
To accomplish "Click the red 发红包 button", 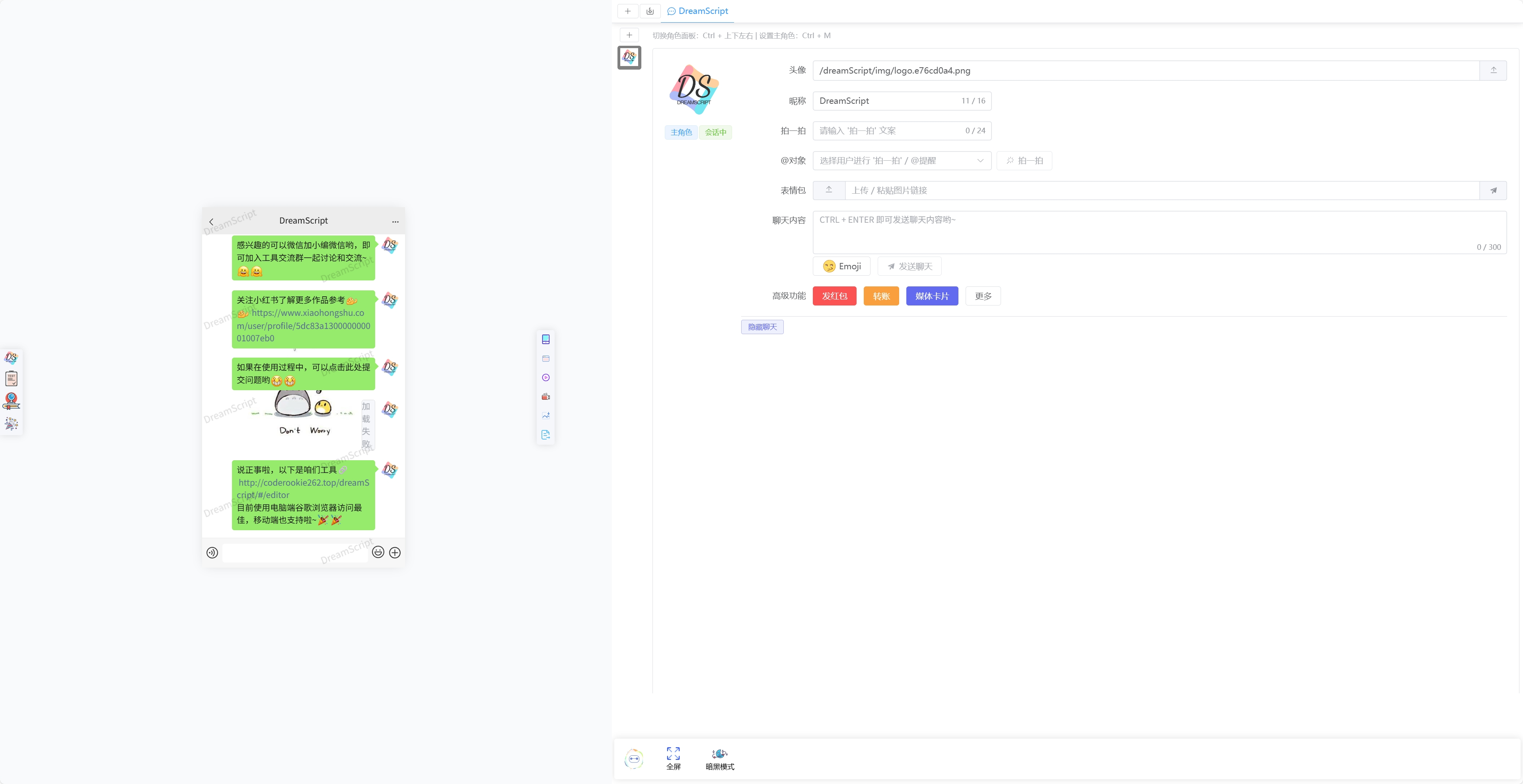I will click(x=834, y=296).
